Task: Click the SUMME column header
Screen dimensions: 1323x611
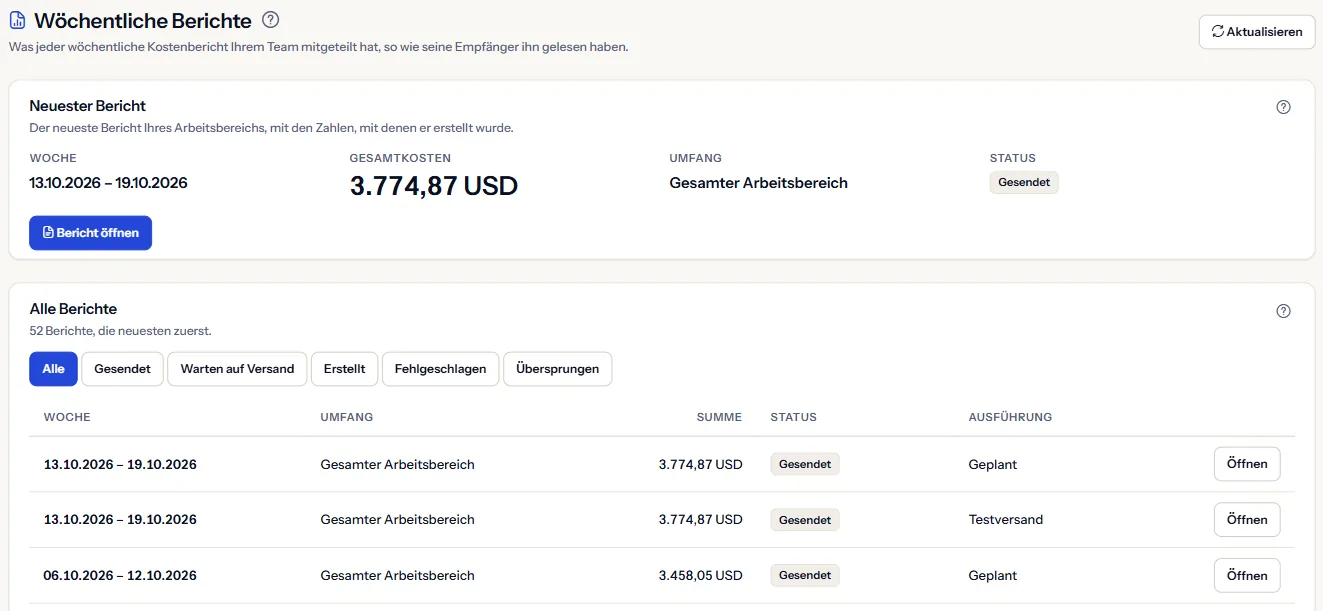Action: (719, 417)
